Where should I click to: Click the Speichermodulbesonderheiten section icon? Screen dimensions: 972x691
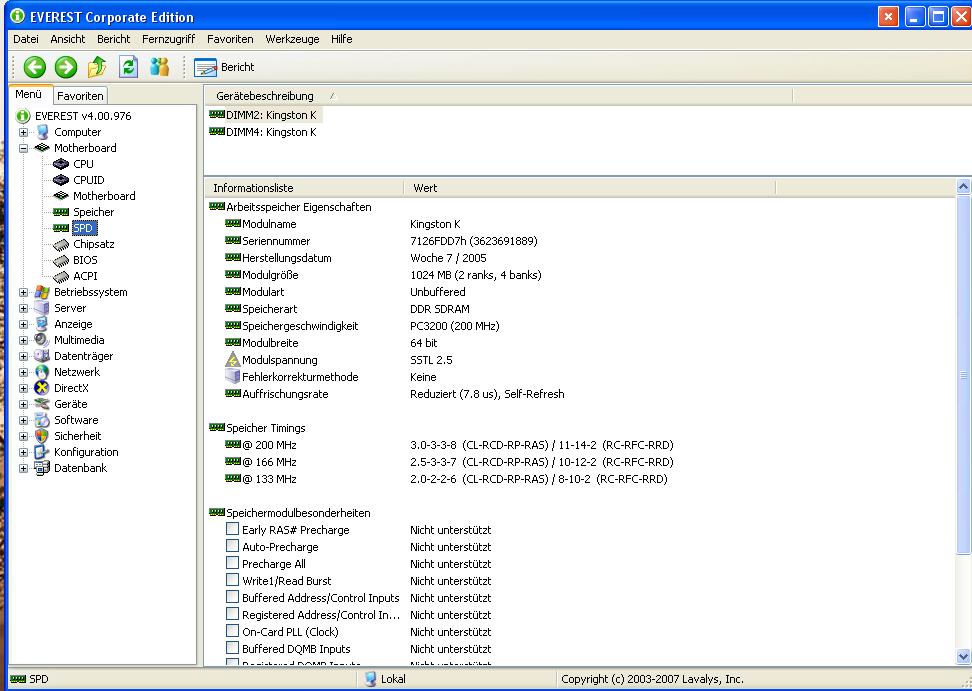pos(216,513)
